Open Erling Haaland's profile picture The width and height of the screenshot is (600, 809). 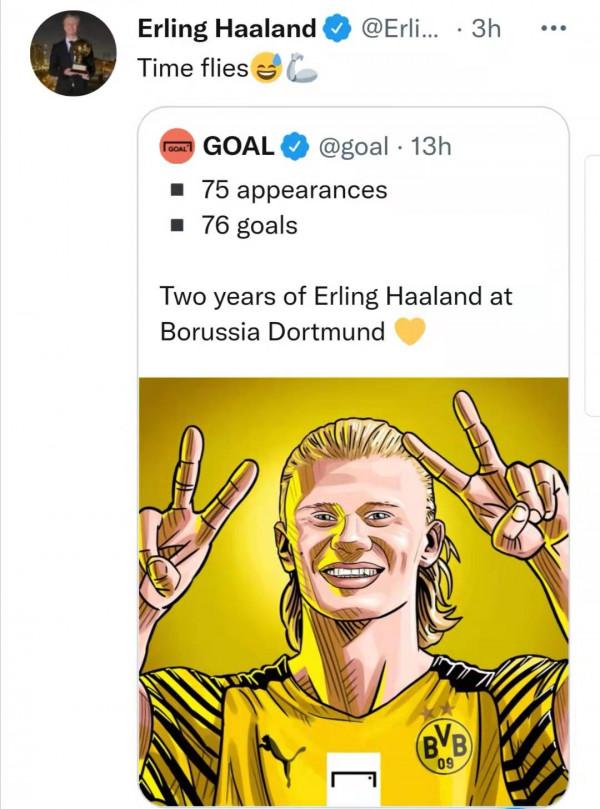point(73,55)
